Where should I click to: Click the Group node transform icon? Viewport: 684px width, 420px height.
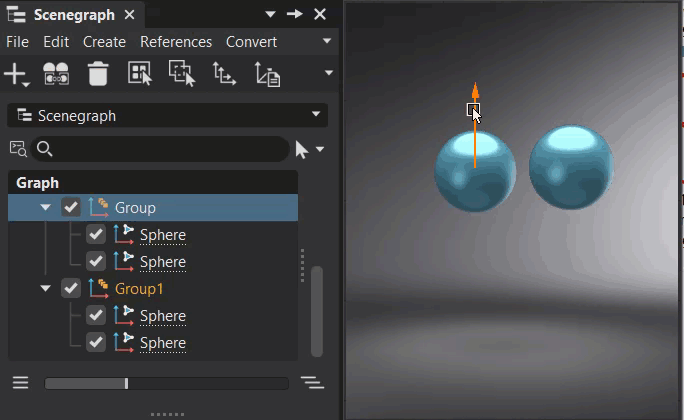(99, 207)
